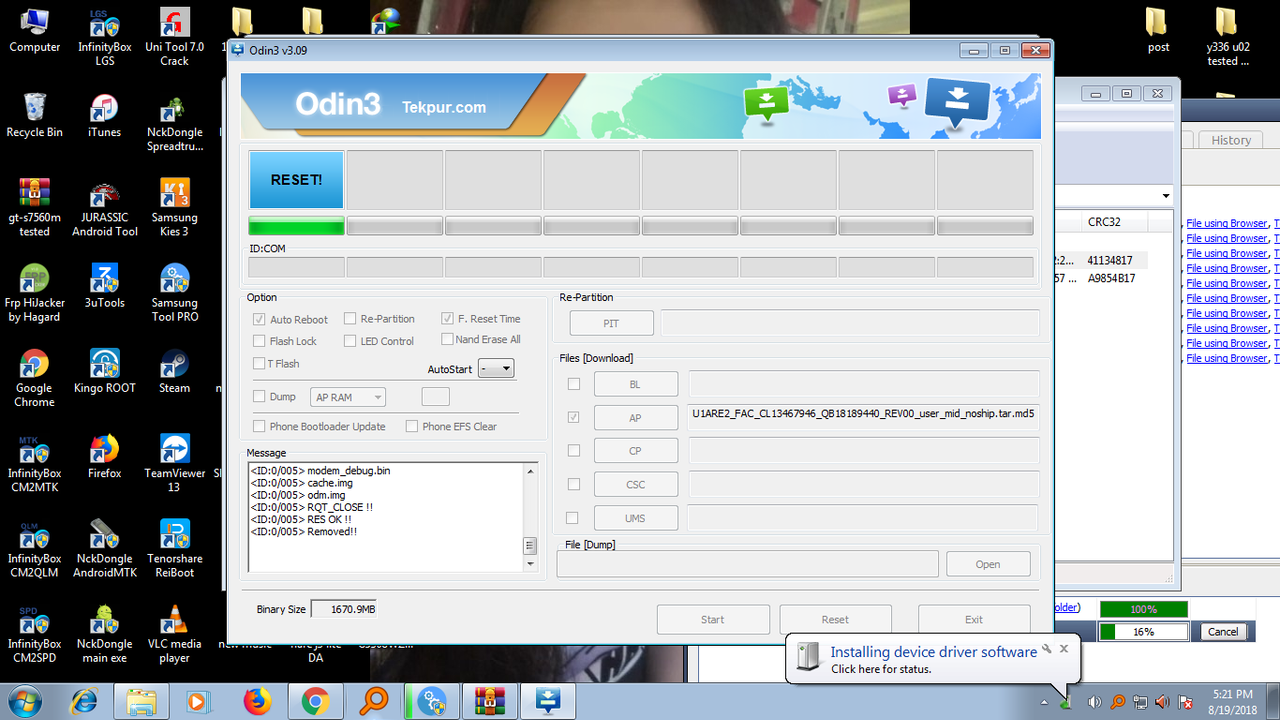The width and height of the screenshot is (1280, 720).
Task: Click the Odin taskbar icon
Action: [x=549, y=701]
